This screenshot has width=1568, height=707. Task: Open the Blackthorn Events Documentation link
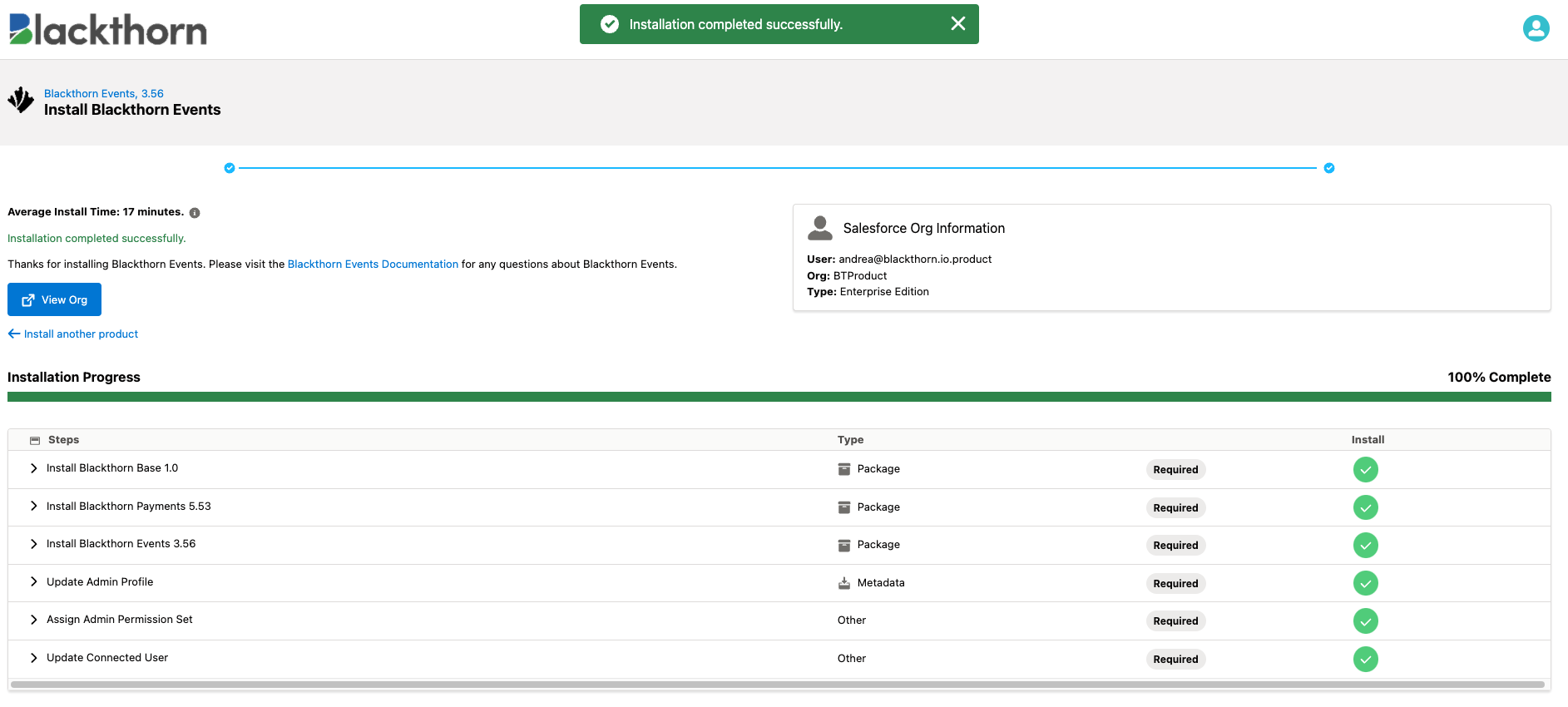(x=373, y=265)
